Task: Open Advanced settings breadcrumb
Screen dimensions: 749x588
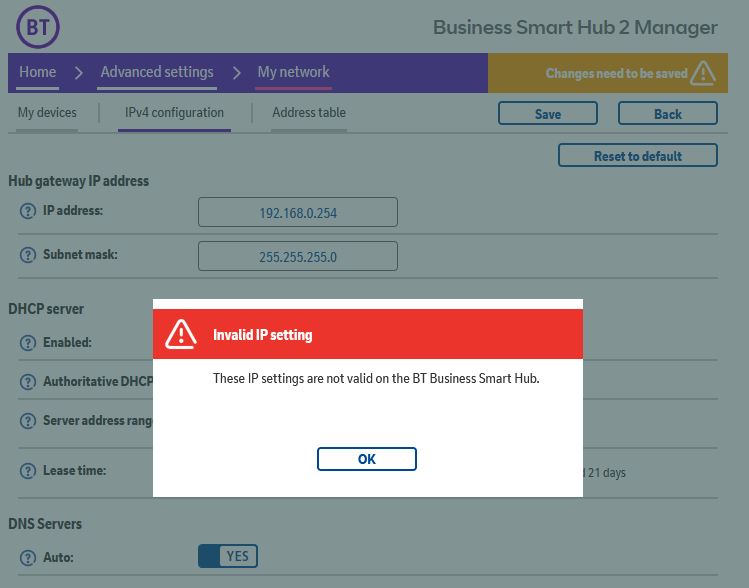Action: click(x=157, y=72)
